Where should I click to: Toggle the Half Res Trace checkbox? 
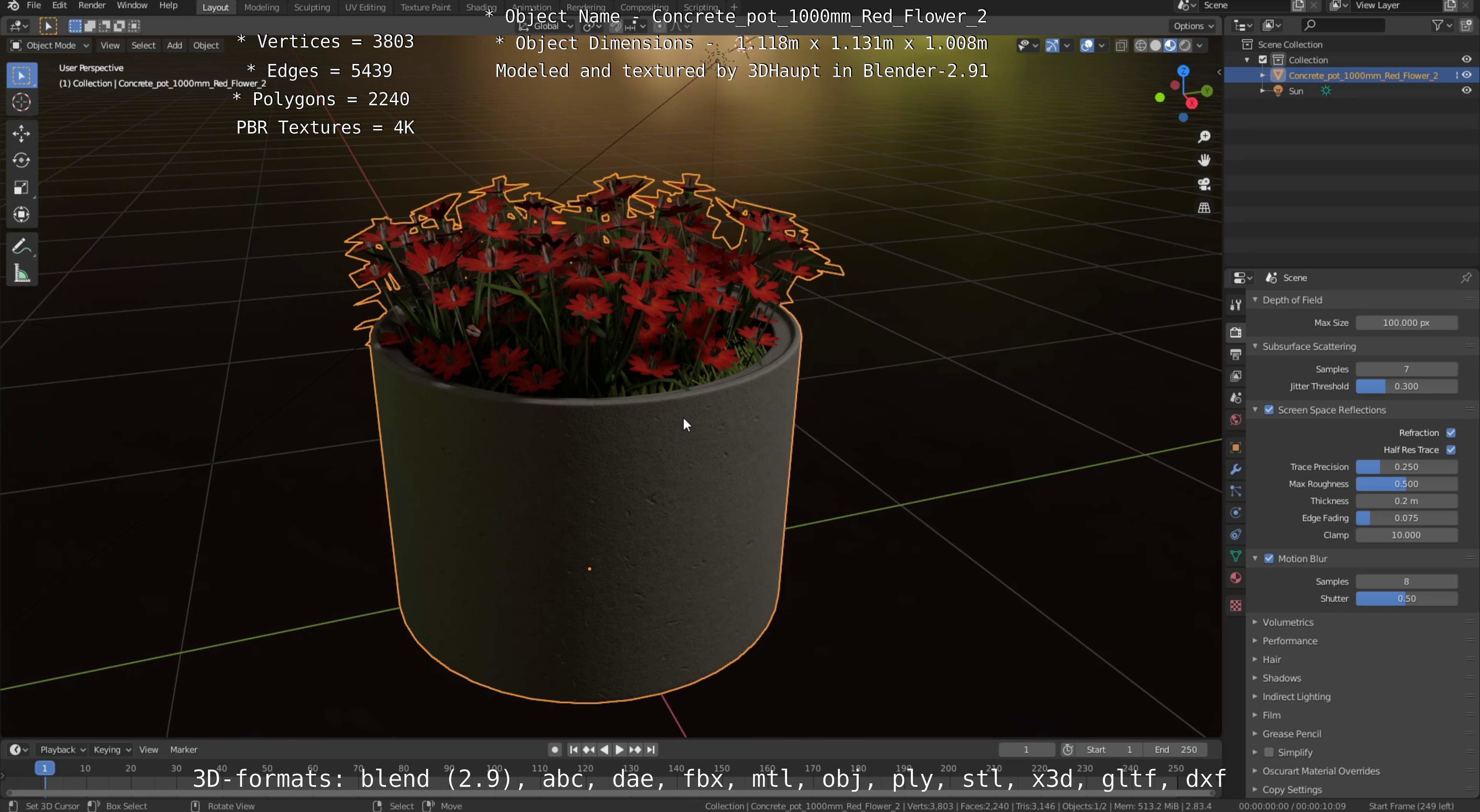point(1451,450)
